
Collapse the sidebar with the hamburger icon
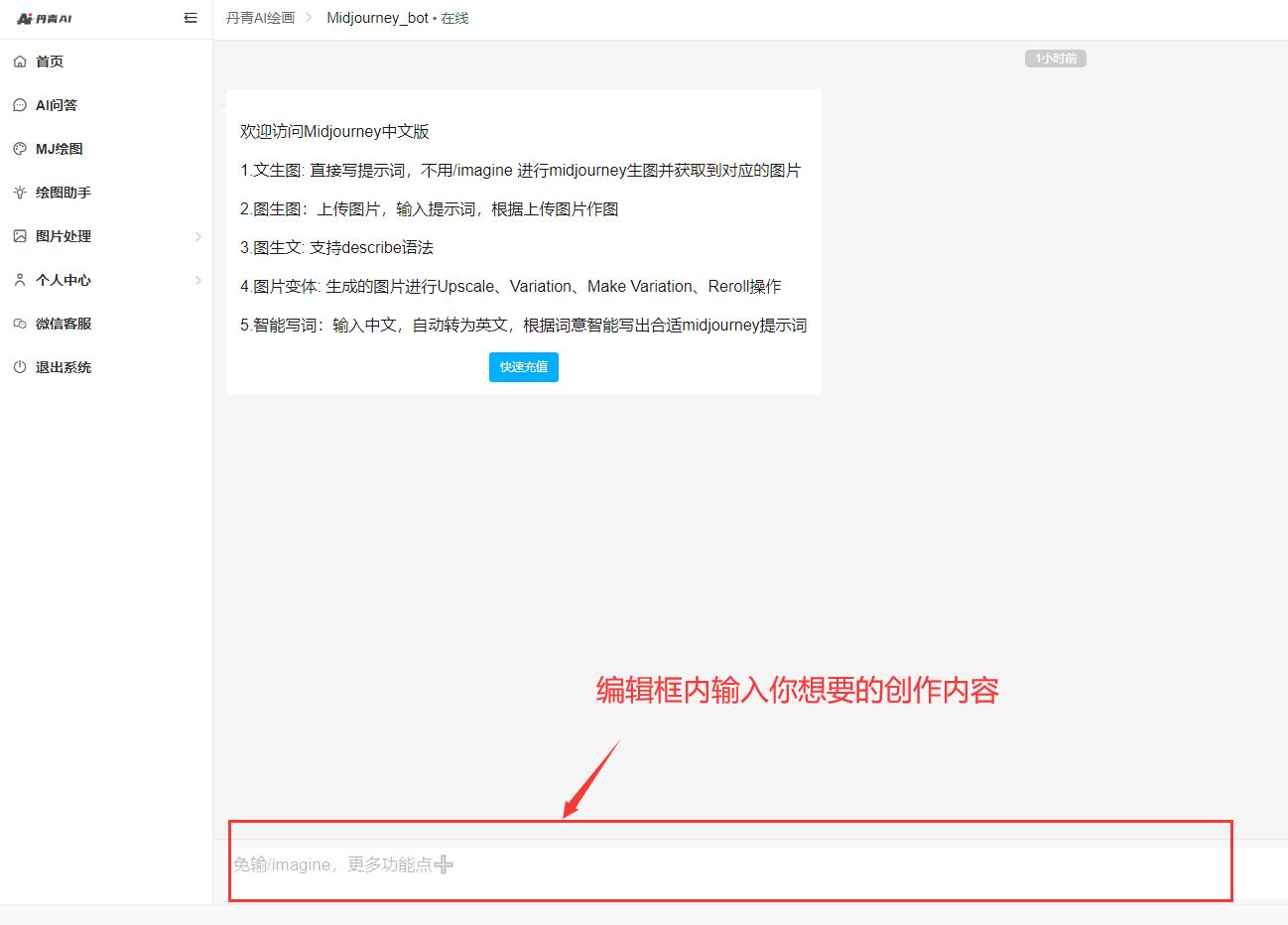pos(191,18)
